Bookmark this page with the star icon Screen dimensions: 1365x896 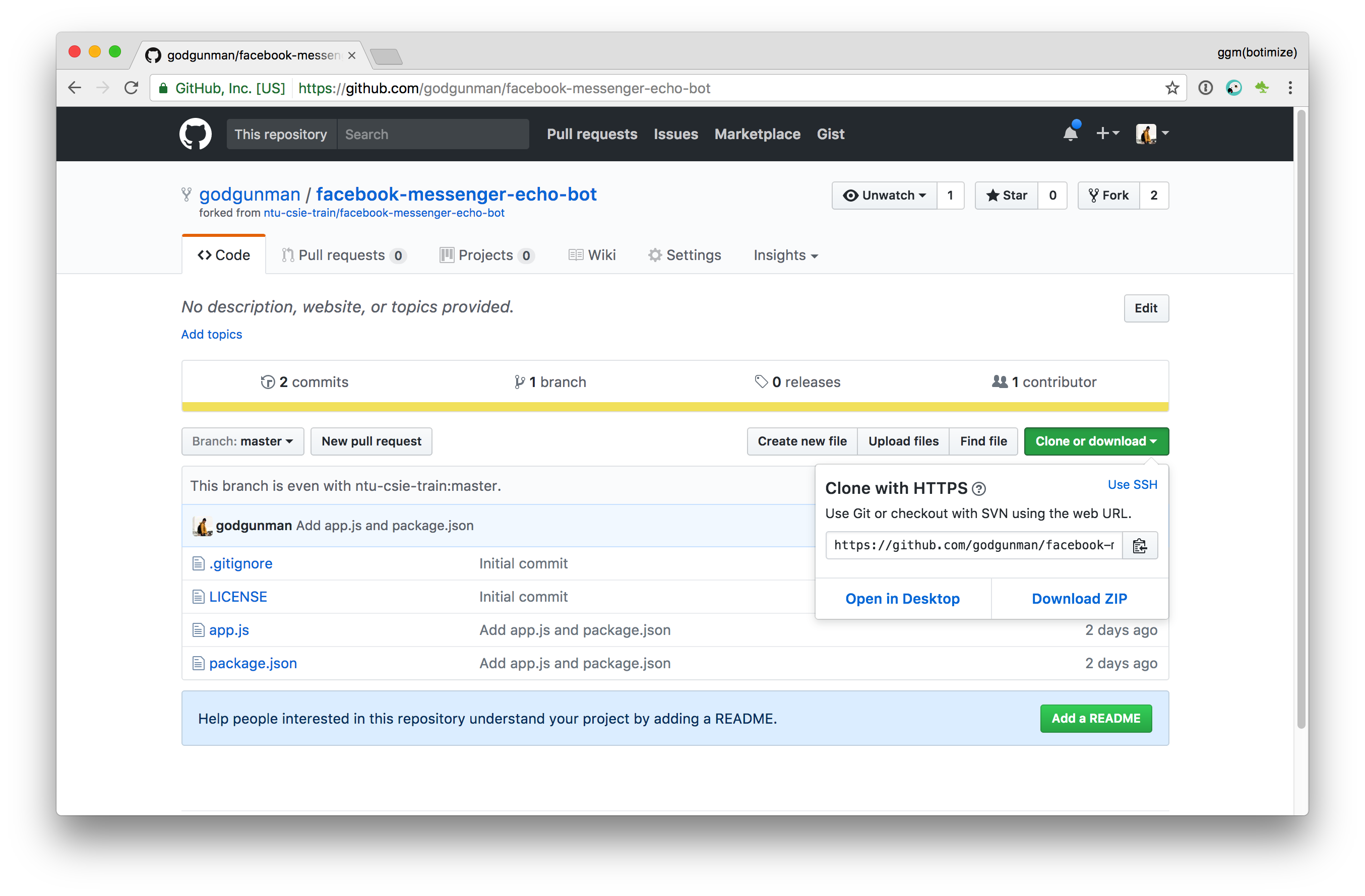1172,88
